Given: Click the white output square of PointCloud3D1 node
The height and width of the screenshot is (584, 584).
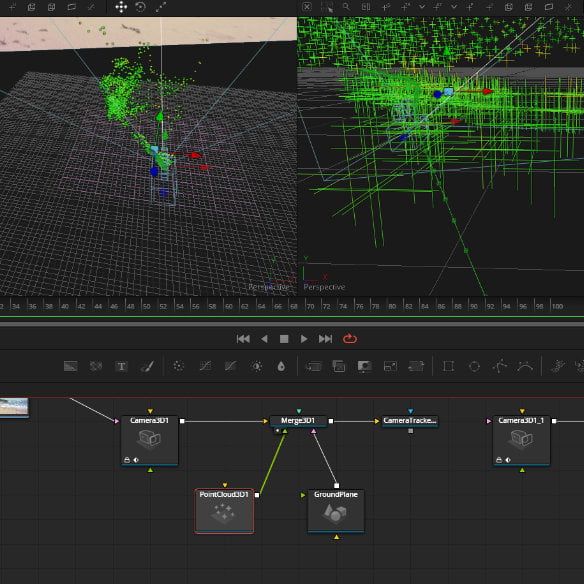Looking at the screenshot, I should [257, 495].
